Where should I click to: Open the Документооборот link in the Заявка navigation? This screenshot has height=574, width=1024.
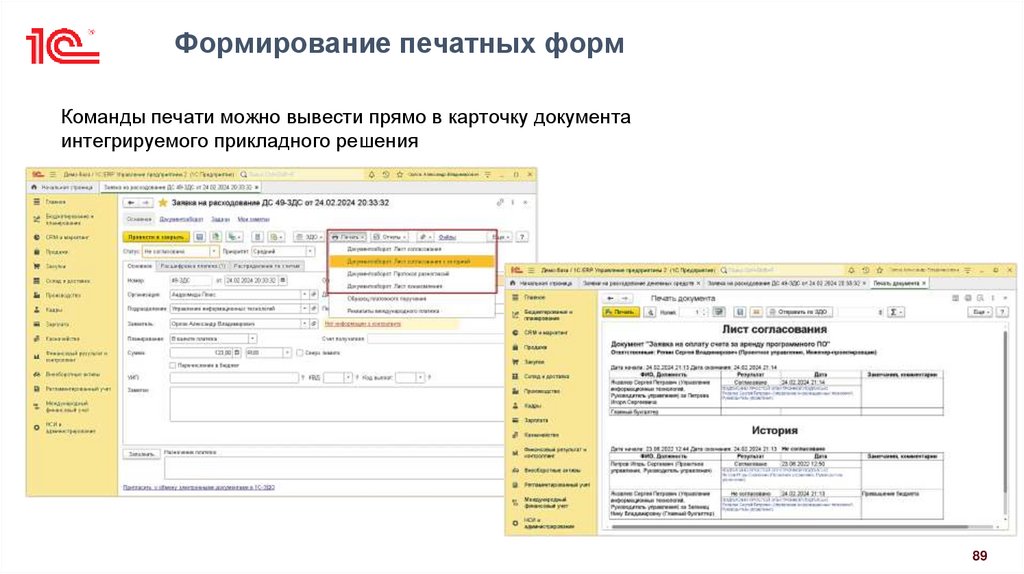(181, 219)
